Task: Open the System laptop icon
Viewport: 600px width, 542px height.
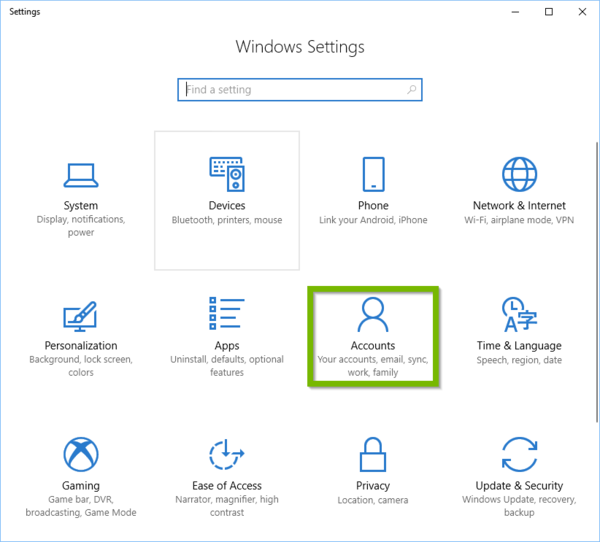Action: pos(81,175)
